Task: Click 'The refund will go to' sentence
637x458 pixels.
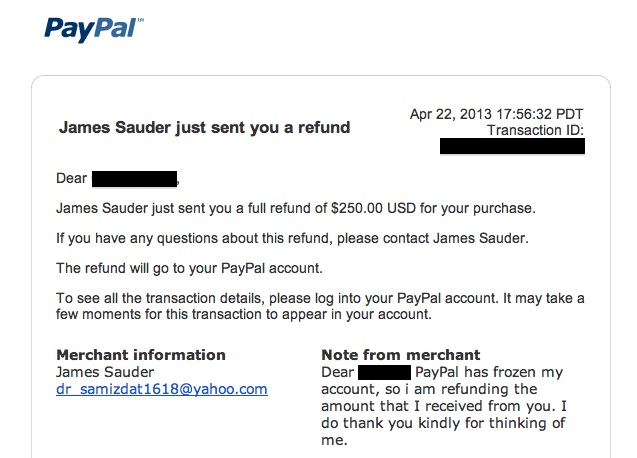Action: pyautogui.click(x=189, y=268)
